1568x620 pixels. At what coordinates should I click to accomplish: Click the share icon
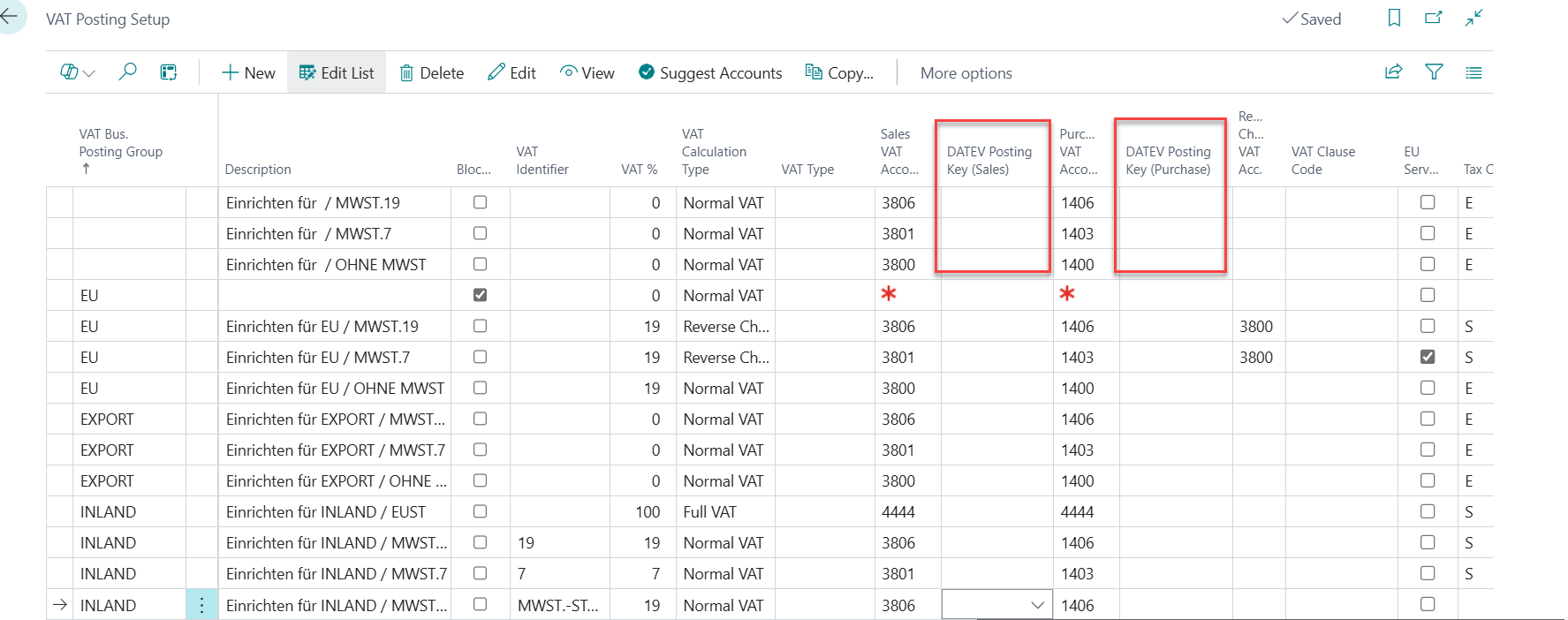tap(1393, 72)
